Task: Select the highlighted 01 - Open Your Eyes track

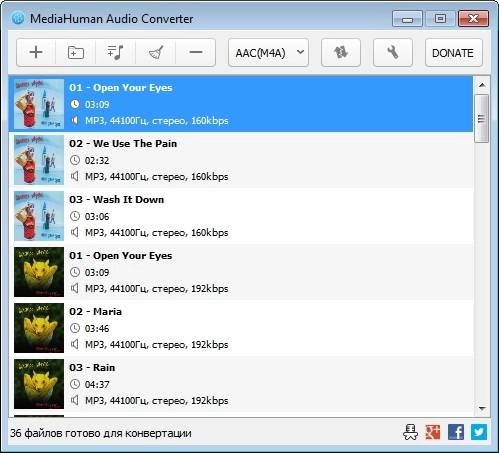Action: point(241,104)
